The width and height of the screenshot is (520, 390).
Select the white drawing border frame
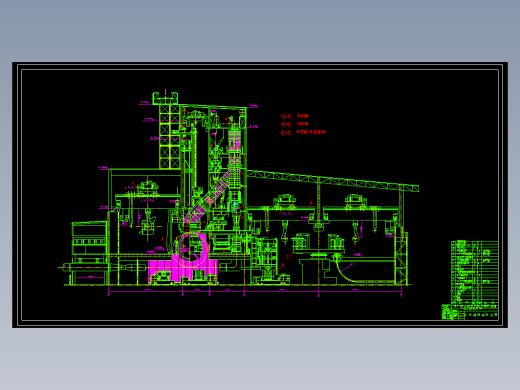click(260, 195)
